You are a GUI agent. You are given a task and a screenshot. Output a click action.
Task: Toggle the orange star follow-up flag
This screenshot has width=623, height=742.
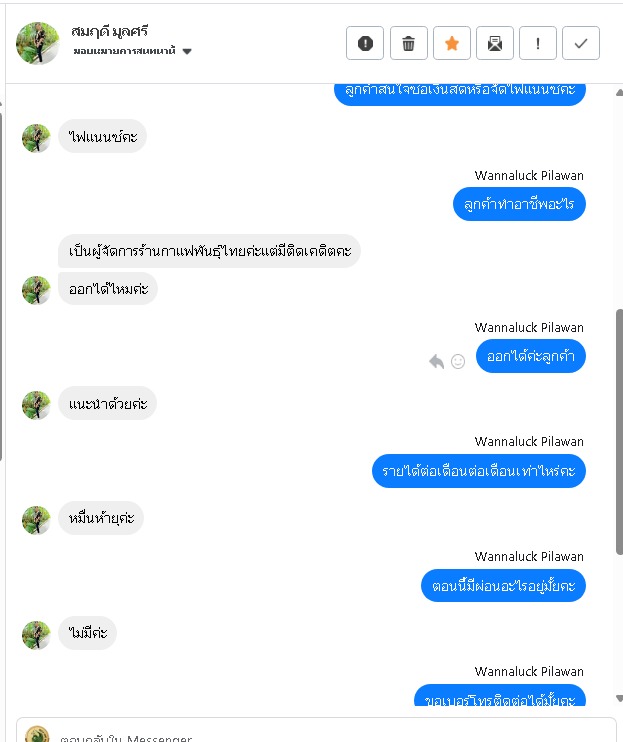[452, 43]
